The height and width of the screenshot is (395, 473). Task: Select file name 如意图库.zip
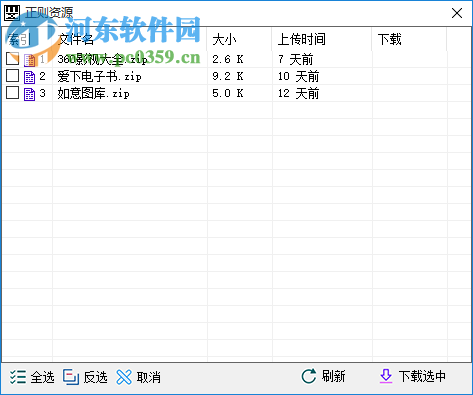coord(93,93)
